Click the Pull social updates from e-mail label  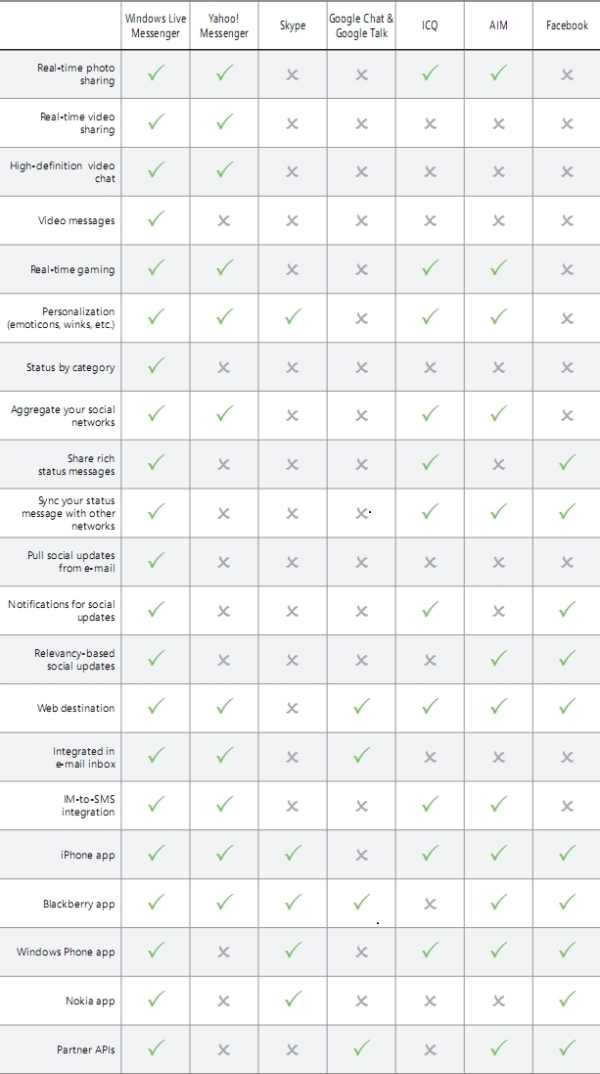71,562
